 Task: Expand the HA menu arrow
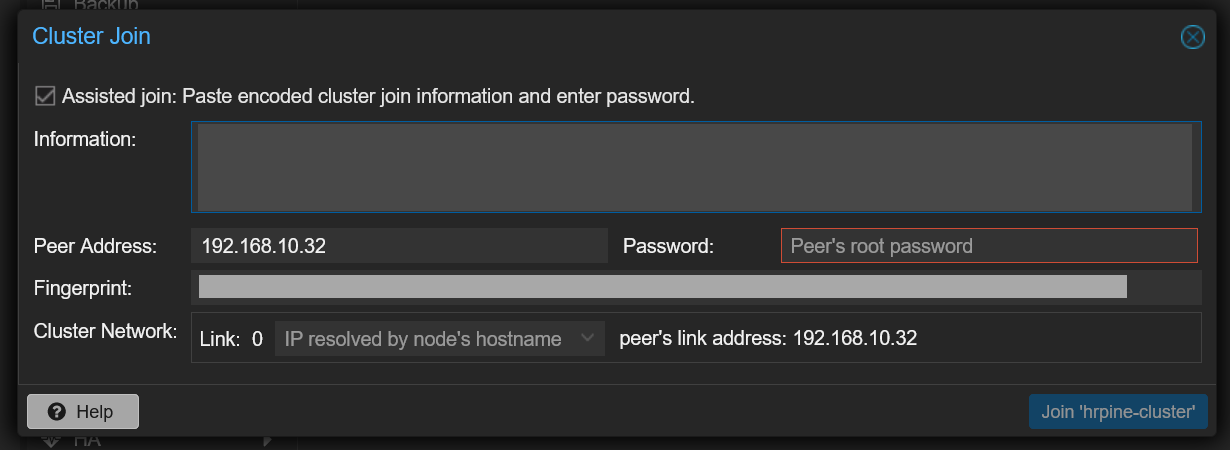point(268,441)
